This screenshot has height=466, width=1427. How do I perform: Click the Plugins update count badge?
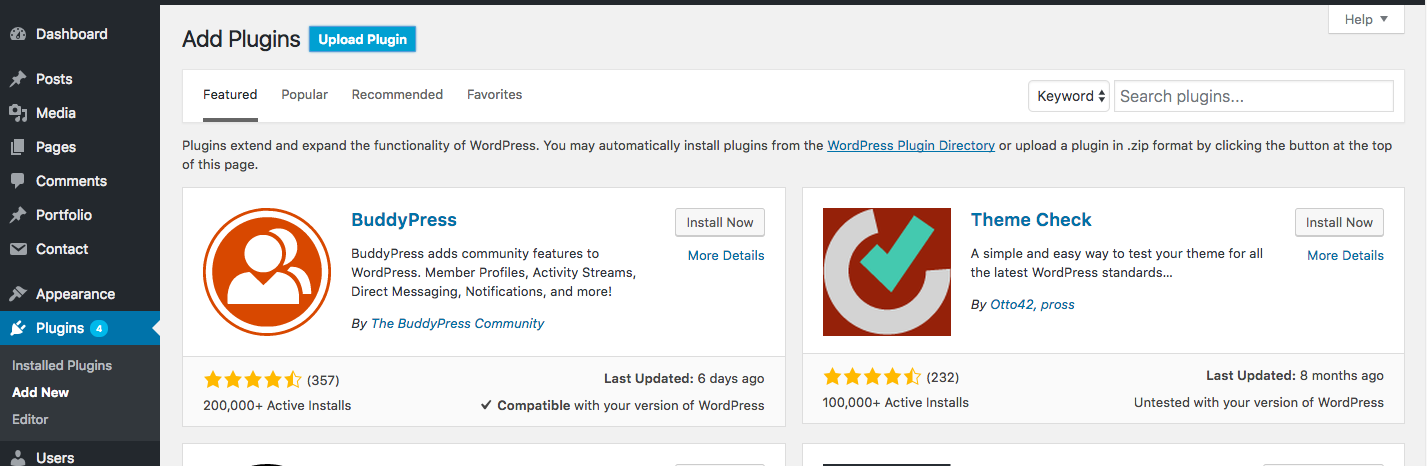click(x=98, y=328)
